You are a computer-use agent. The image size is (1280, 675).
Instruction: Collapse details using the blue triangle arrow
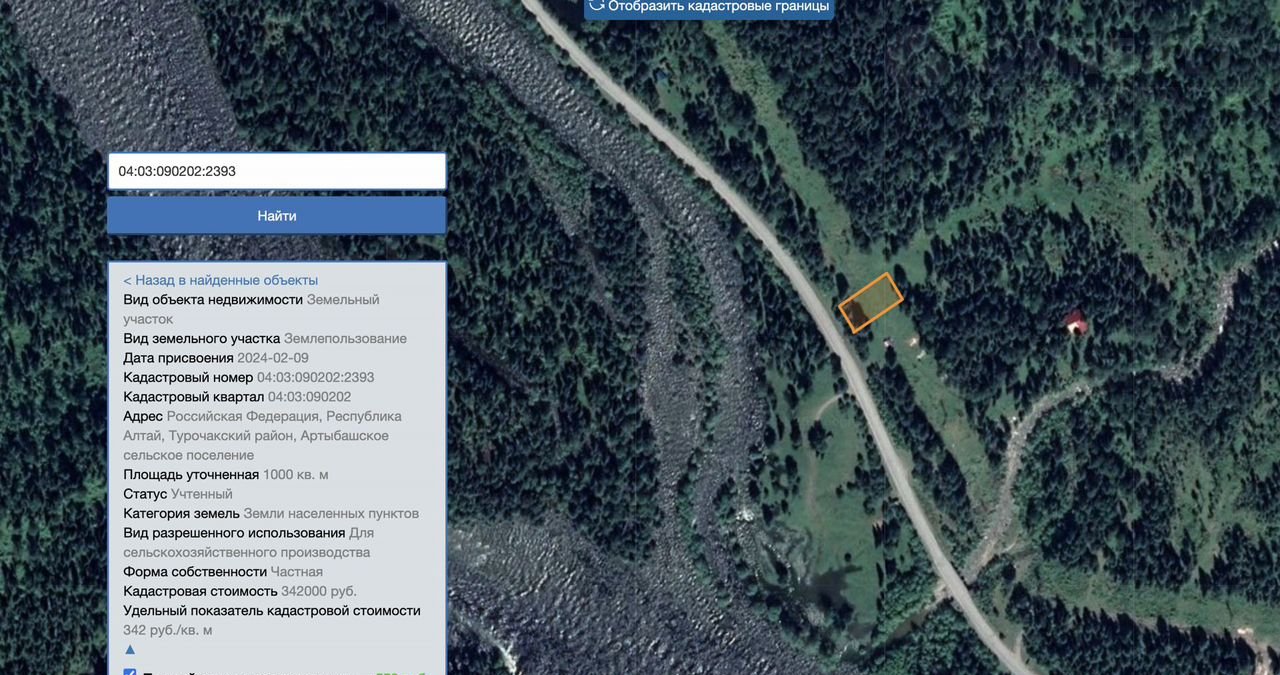tap(130, 649)
